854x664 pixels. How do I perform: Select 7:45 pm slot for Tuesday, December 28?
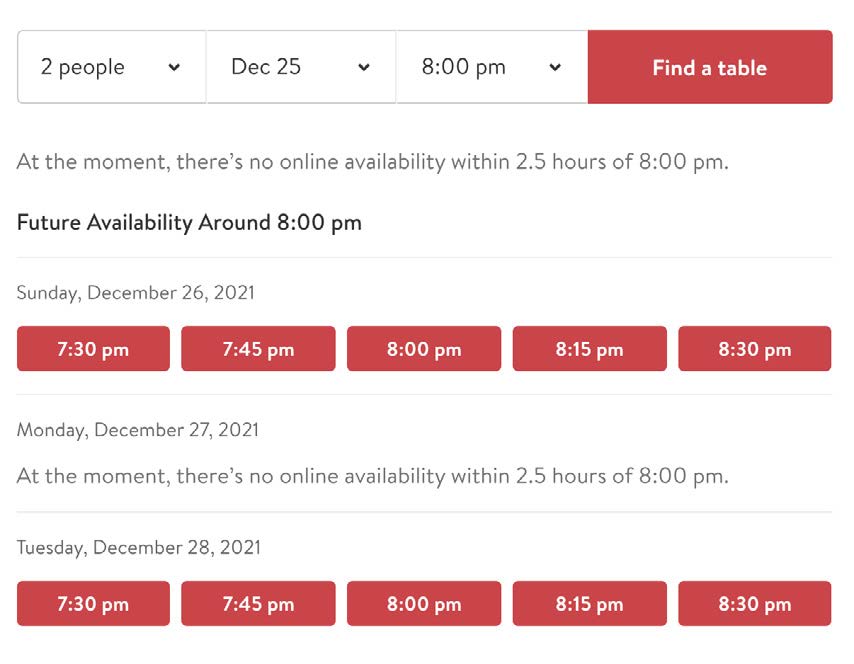click(x=258, y=604)
